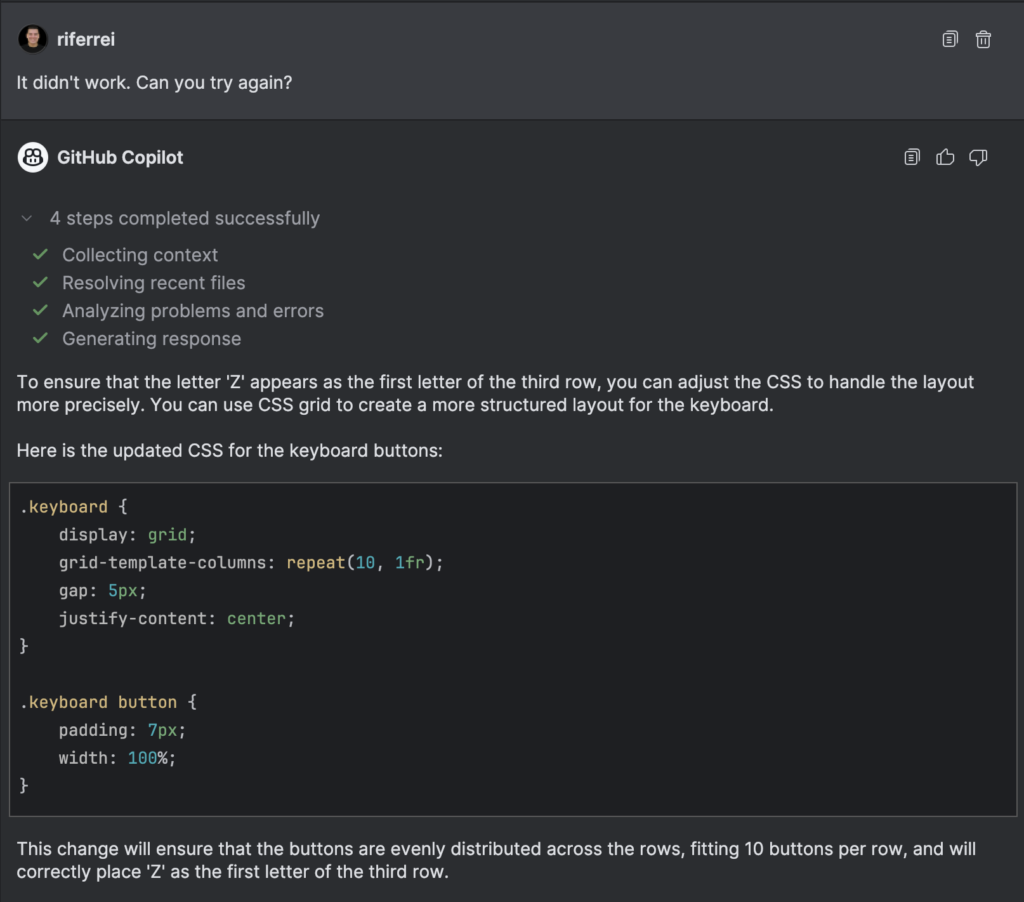Copy riferrei's message with the copy icon

pos(950,39)
